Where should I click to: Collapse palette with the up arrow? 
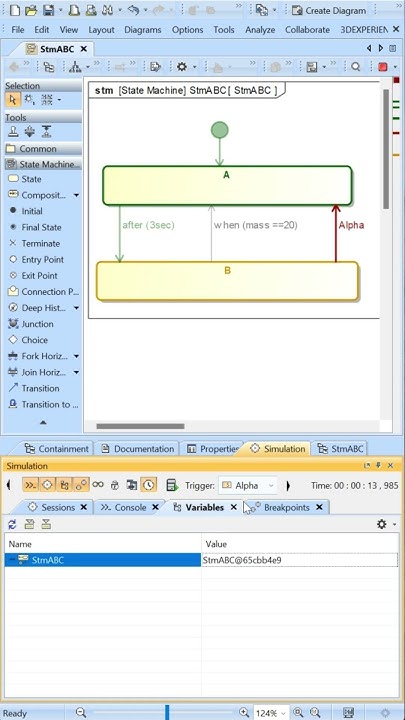click(43, 422)
